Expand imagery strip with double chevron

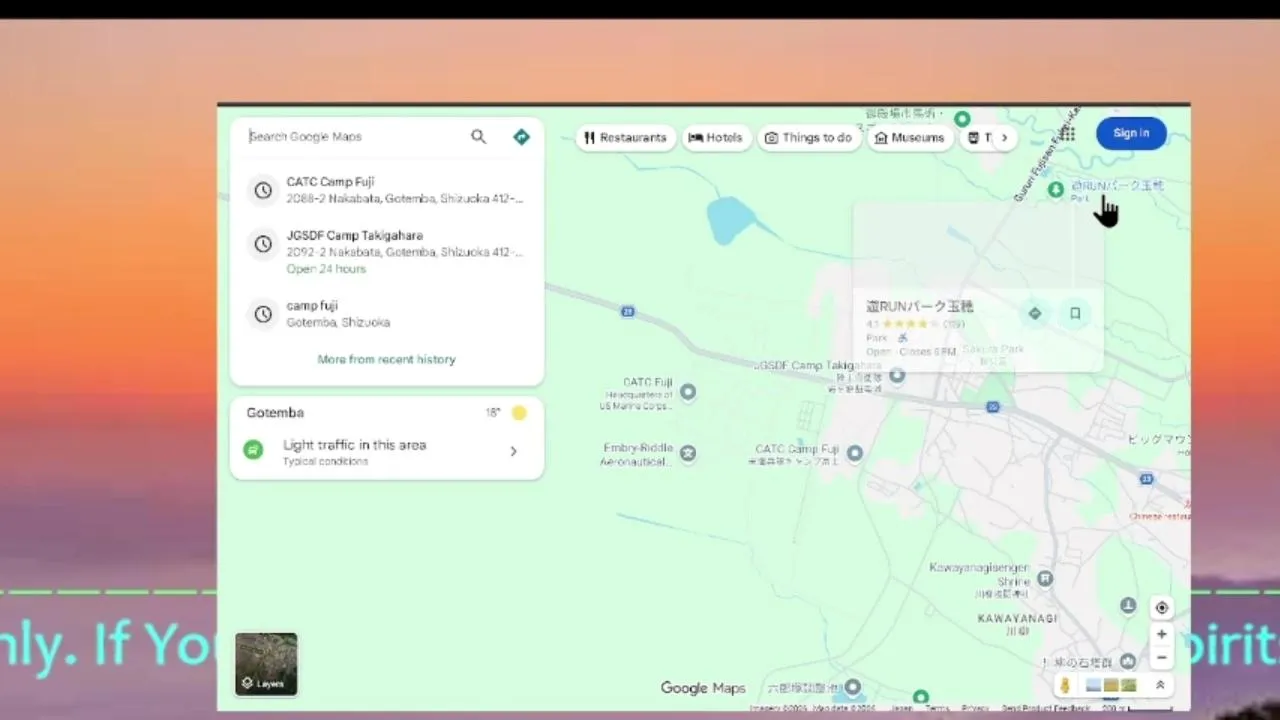1160,685
